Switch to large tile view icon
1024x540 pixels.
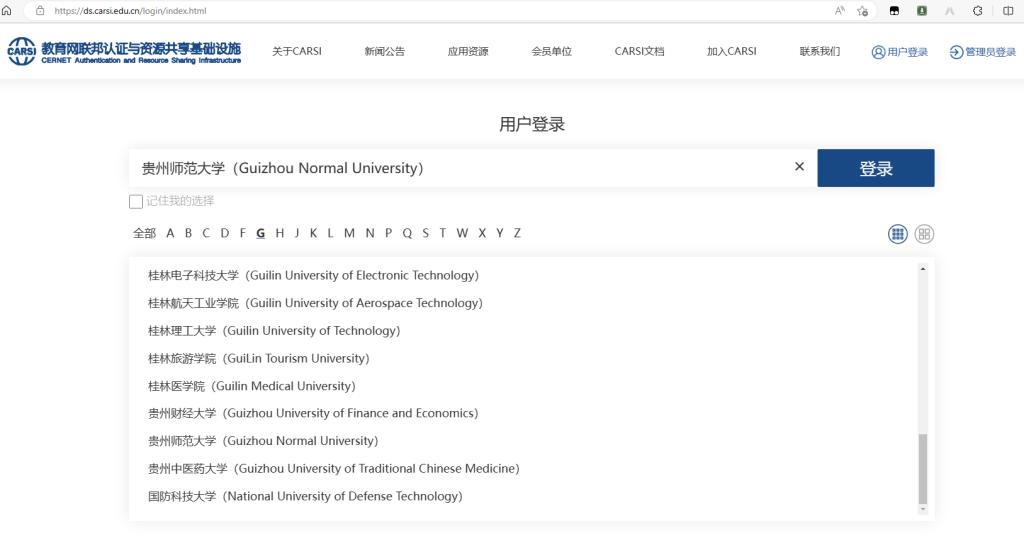click(924, 234)
